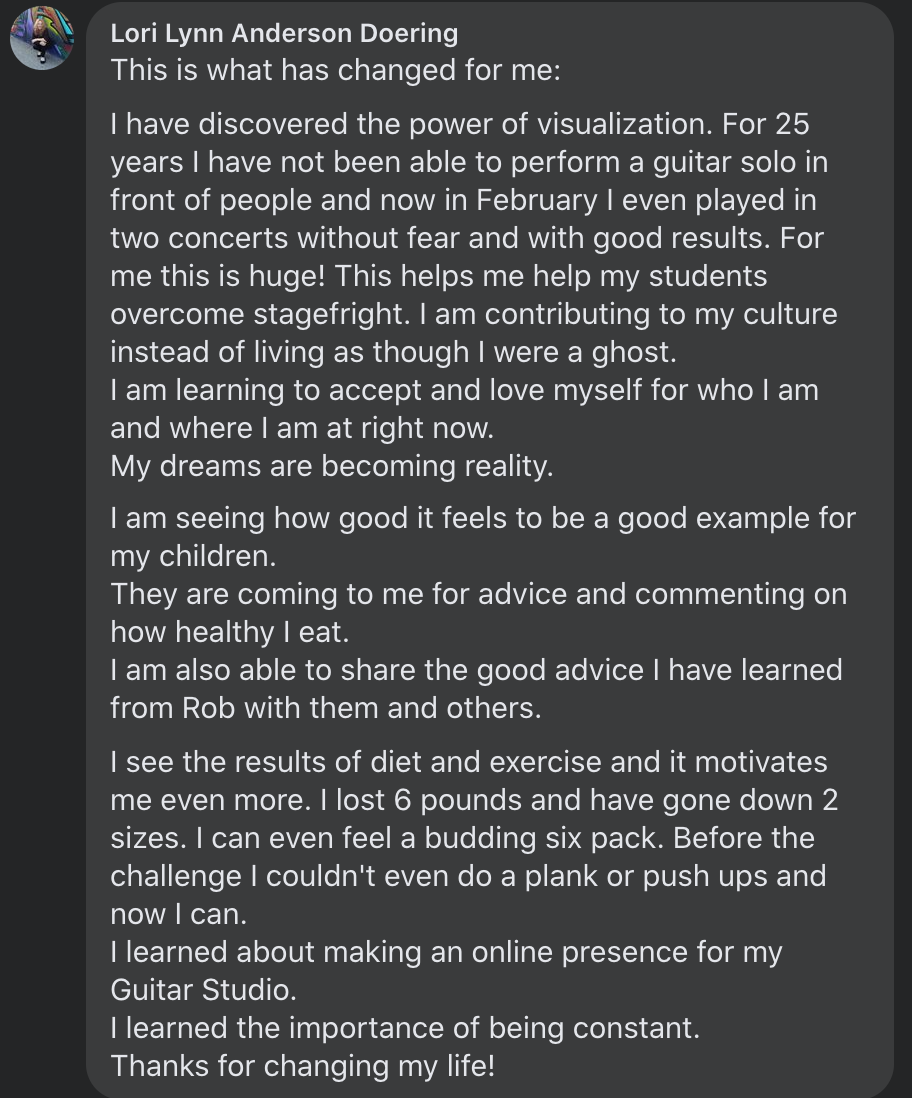Click the line 'This is what has changed for me:'
The image size is (912, 1098).
point(336,70)
